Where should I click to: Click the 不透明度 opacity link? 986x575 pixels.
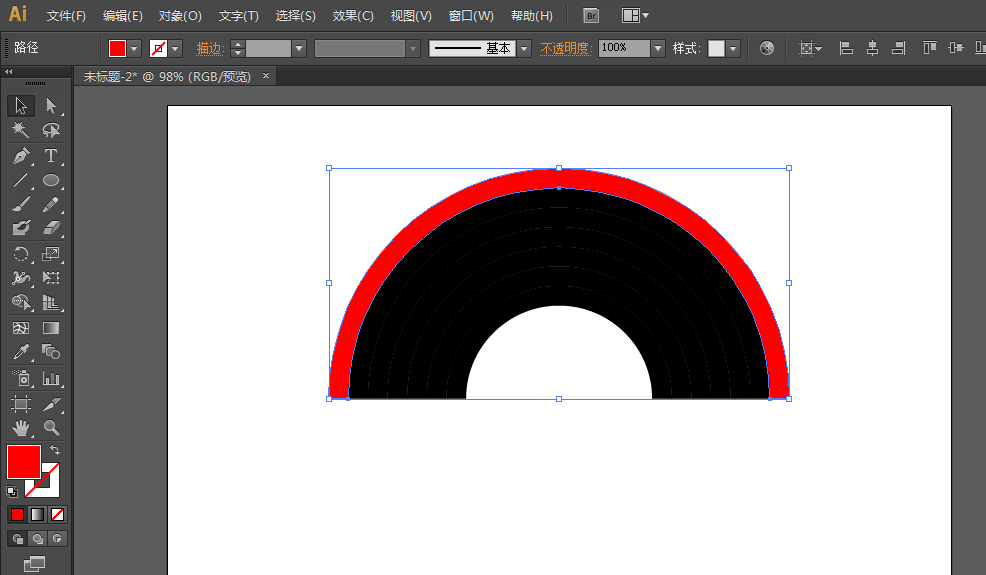click(x=565, y=49)
